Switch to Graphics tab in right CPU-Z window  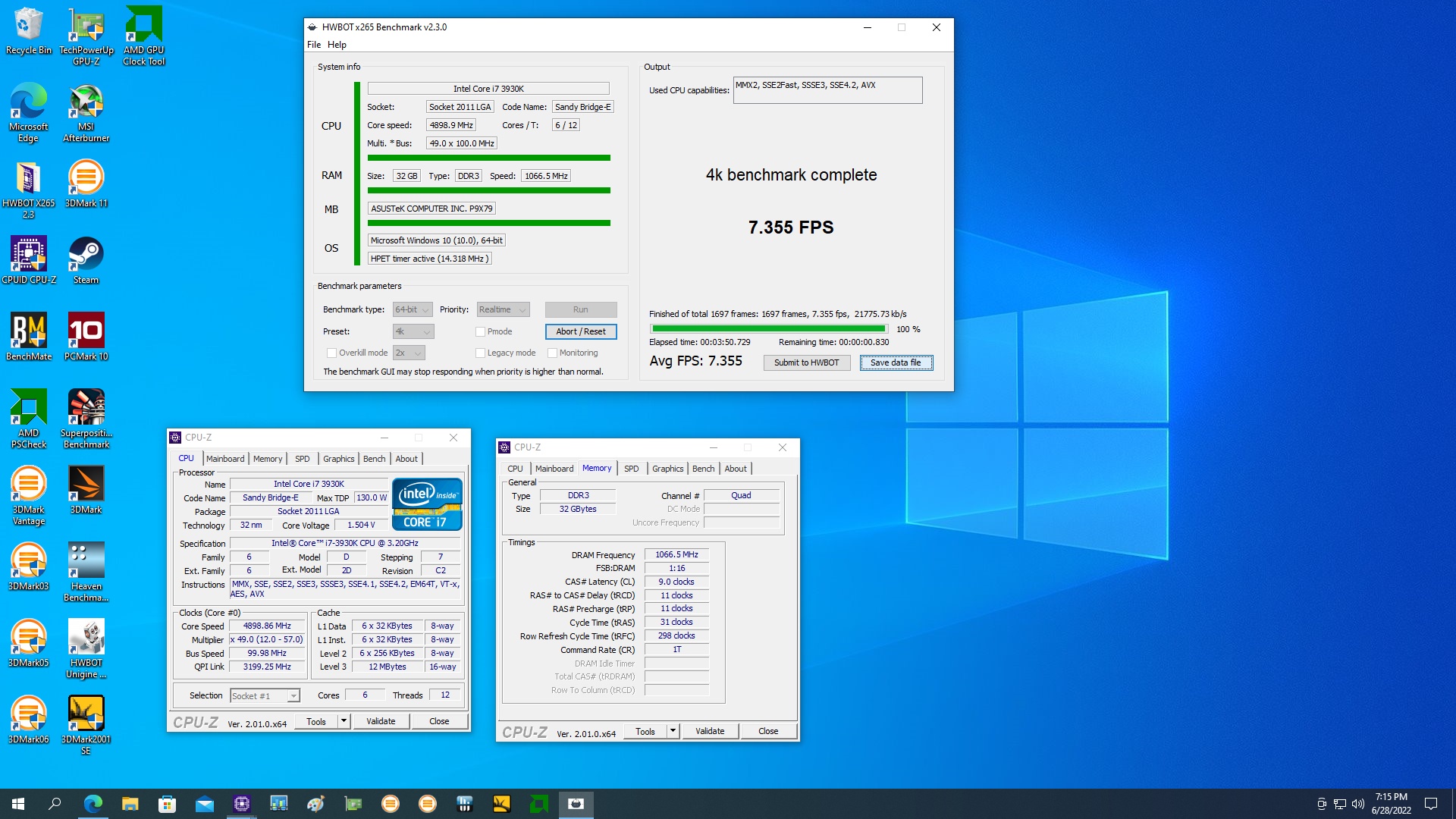[x=667, y=469]
